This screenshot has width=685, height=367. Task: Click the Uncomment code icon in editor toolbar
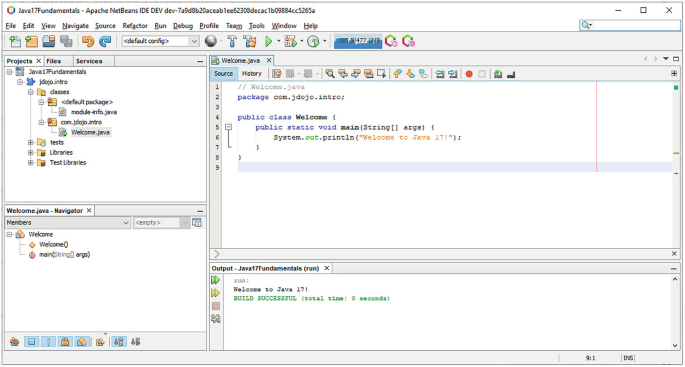[x=511, y=74]
